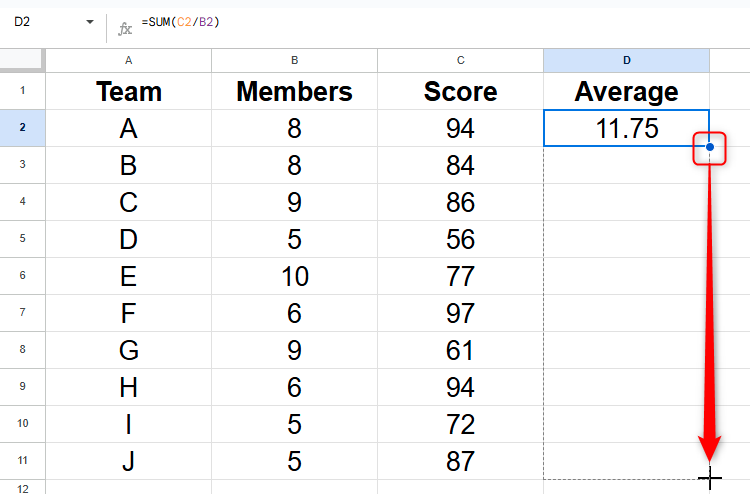Screen dimensions: 750x494
Task: Open the Name Box dropdown arrow
Action: pos(89,22)
